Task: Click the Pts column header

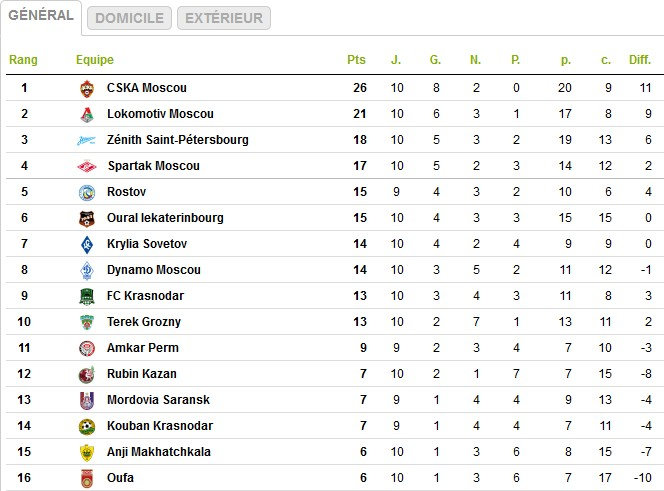Action: click(x=356, y=60)
